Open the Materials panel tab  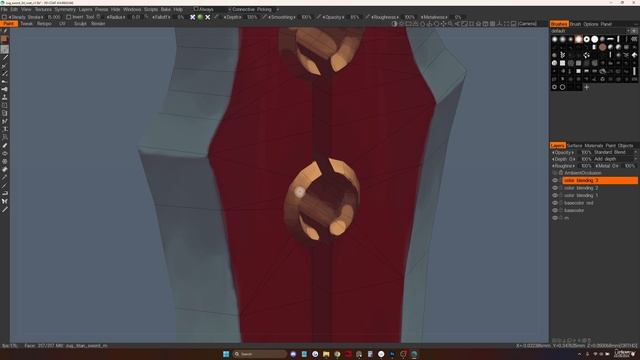pos(593,146)
